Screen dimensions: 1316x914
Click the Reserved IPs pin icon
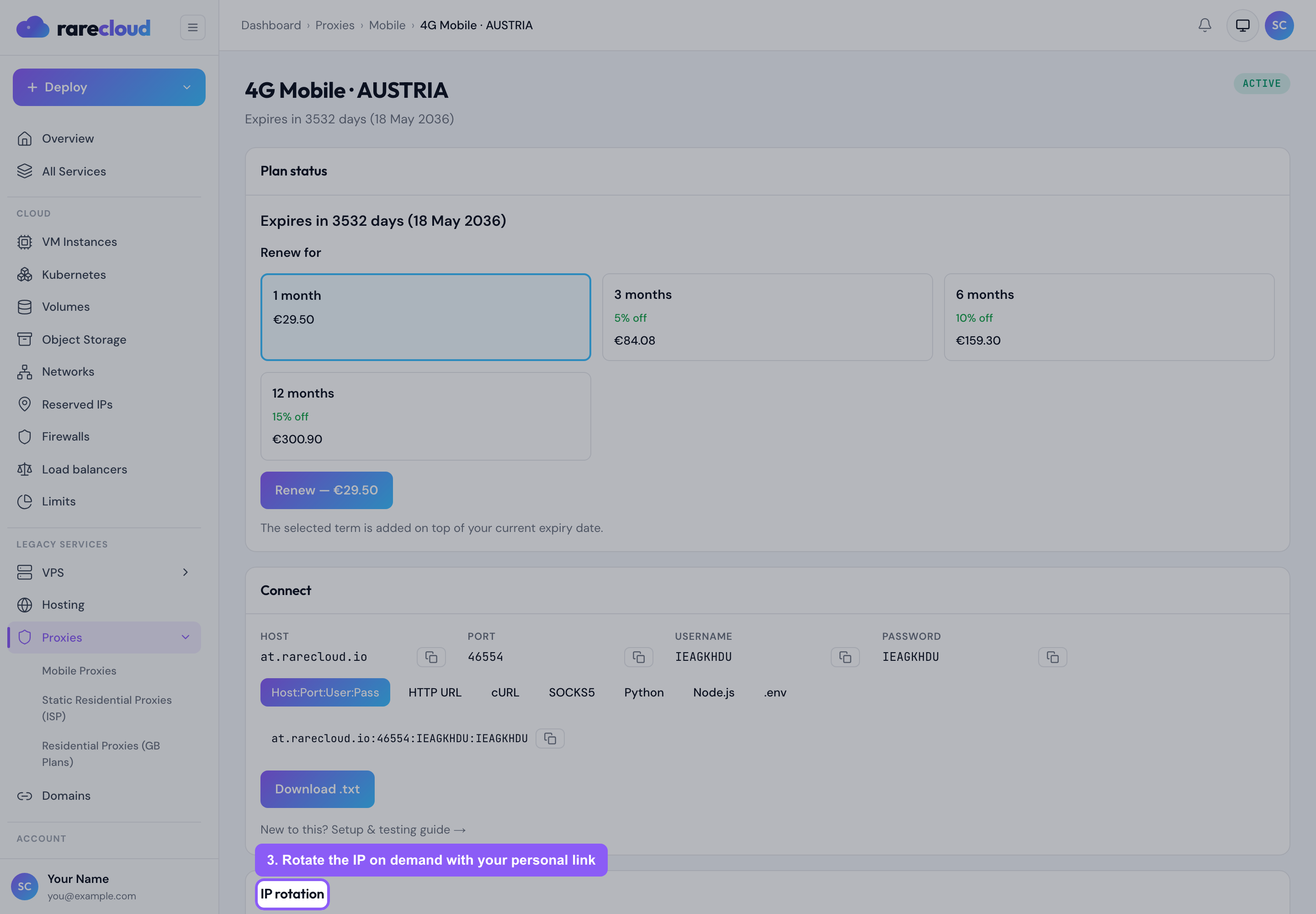pos(25,404)
